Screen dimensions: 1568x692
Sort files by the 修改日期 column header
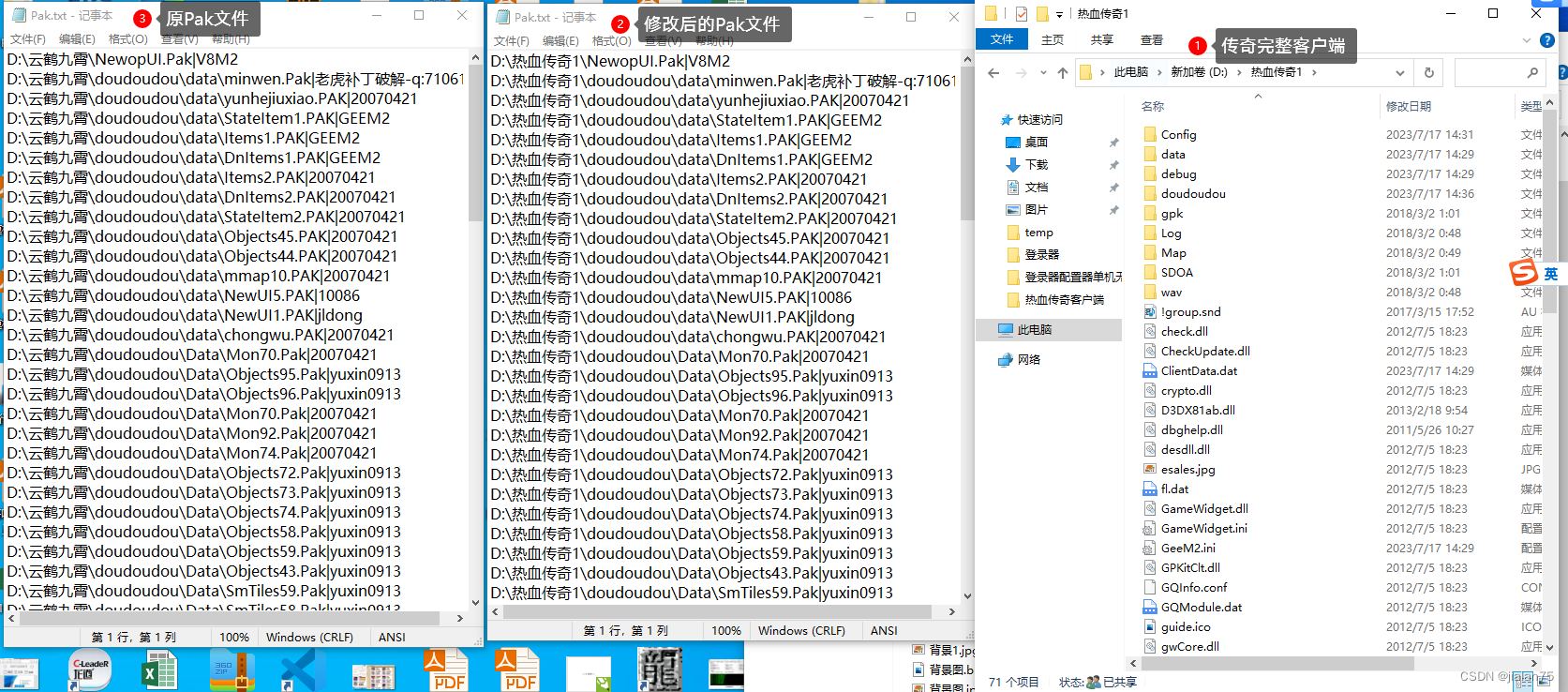point(1409,107)
